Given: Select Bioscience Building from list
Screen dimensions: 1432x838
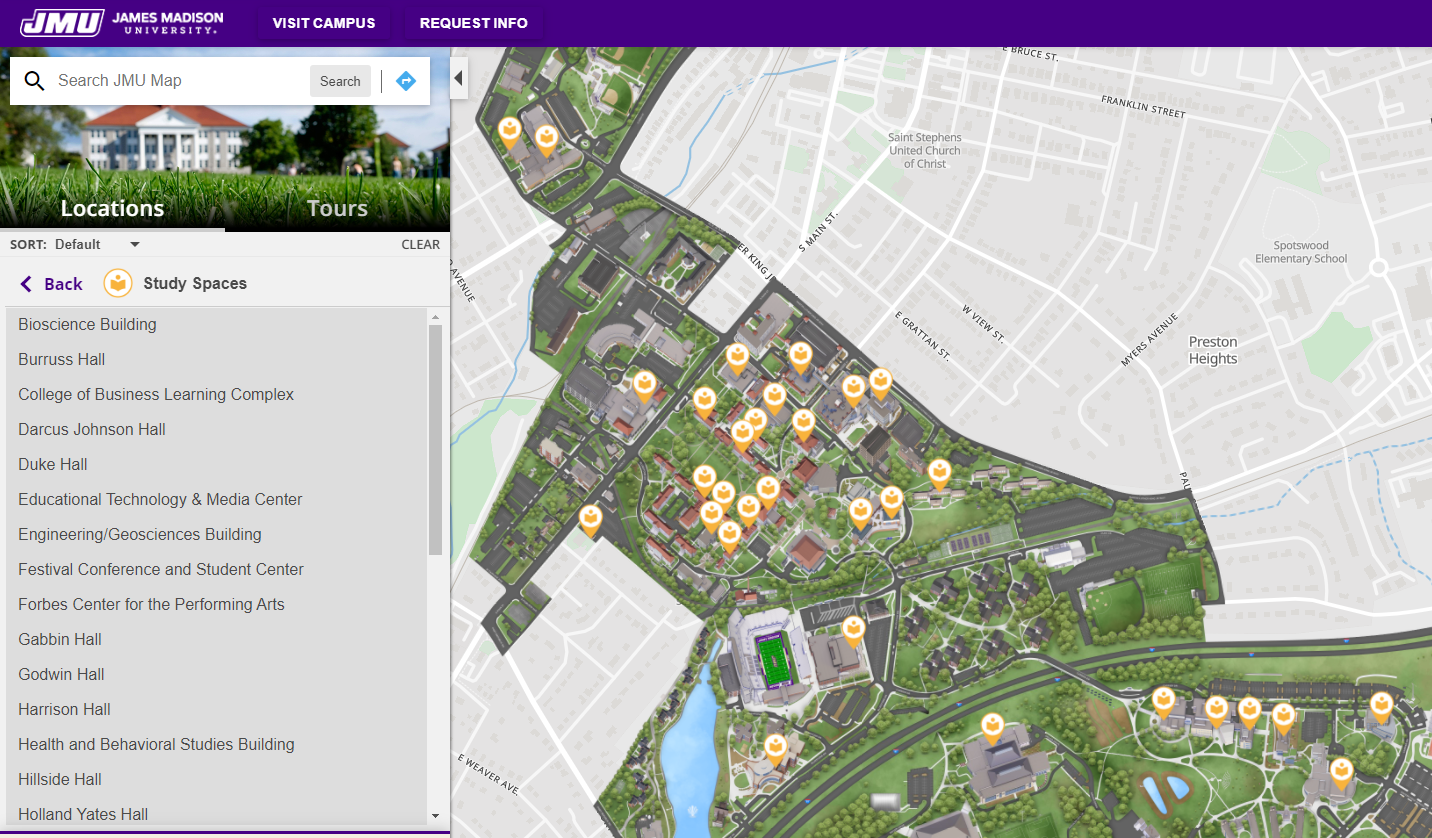Looking at the screenshot, I should click(x=217, y=324).
